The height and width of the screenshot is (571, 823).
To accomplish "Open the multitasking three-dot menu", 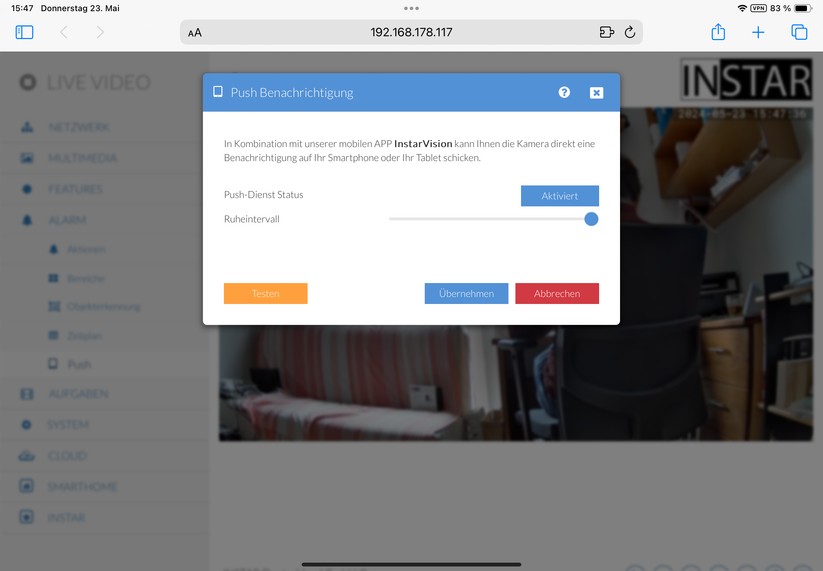I will pos(411,8).
